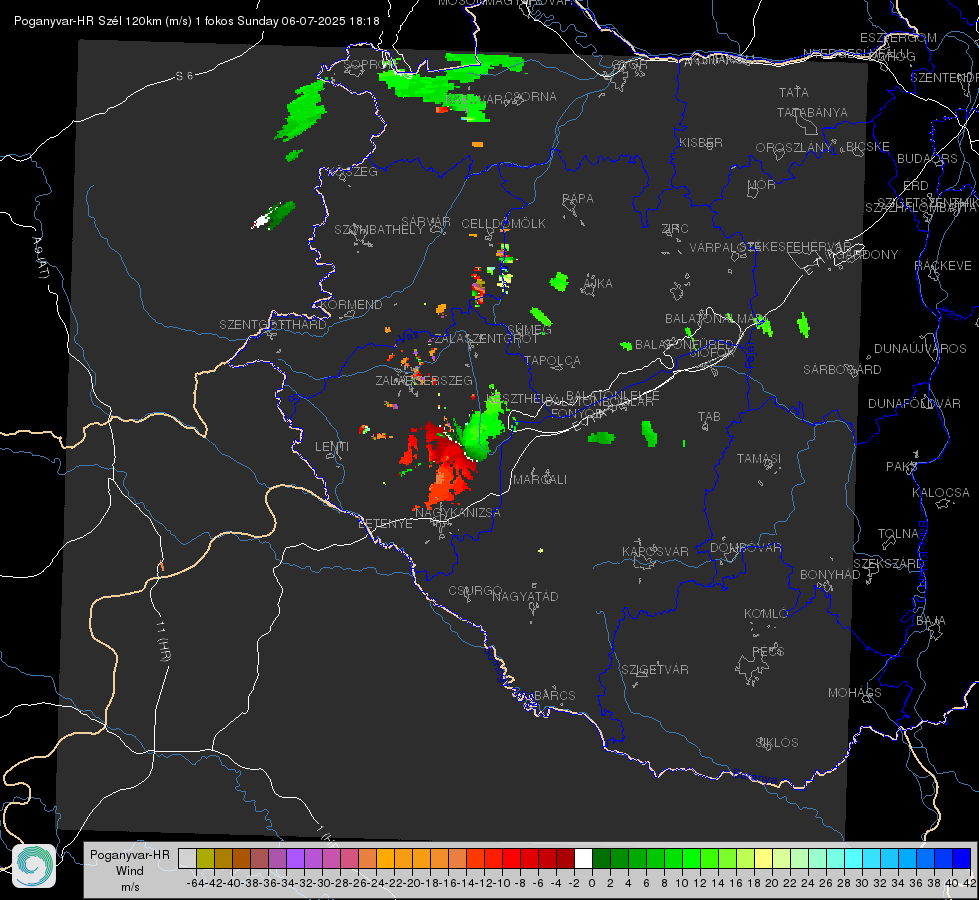Click the TATABANYA city label
Screen dimensions: 979x900
coord(812,112)
